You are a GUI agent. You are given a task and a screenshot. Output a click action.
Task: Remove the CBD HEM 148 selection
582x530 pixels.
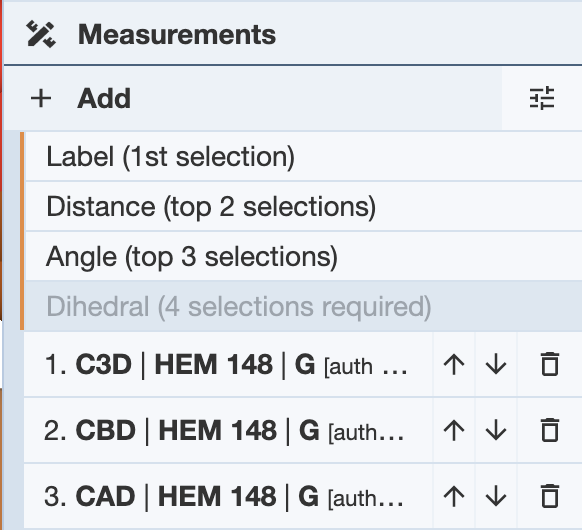pyautogui.click(x=550, y=431)
